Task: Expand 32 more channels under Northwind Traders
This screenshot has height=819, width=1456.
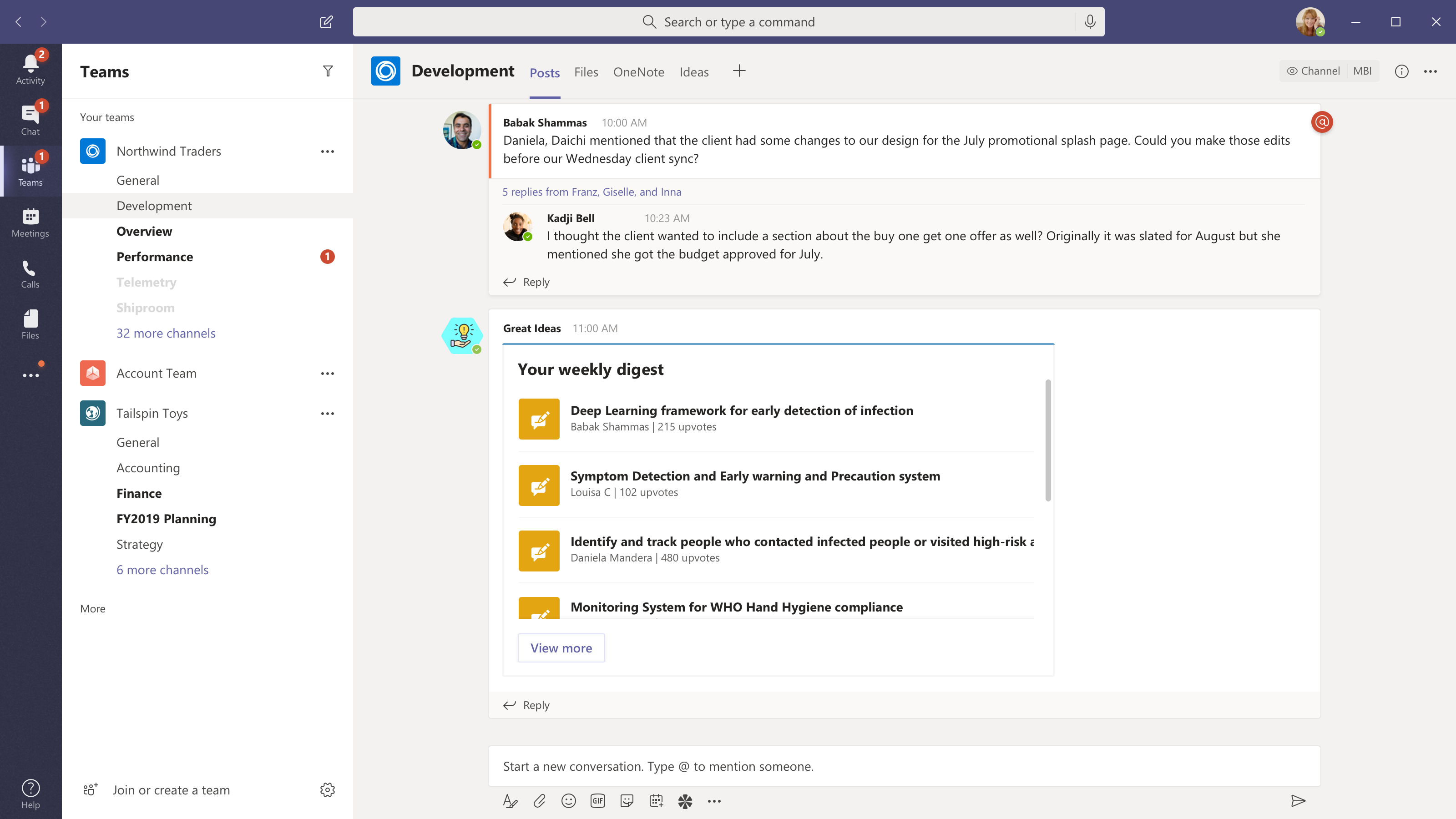Action: click(166, 333)
